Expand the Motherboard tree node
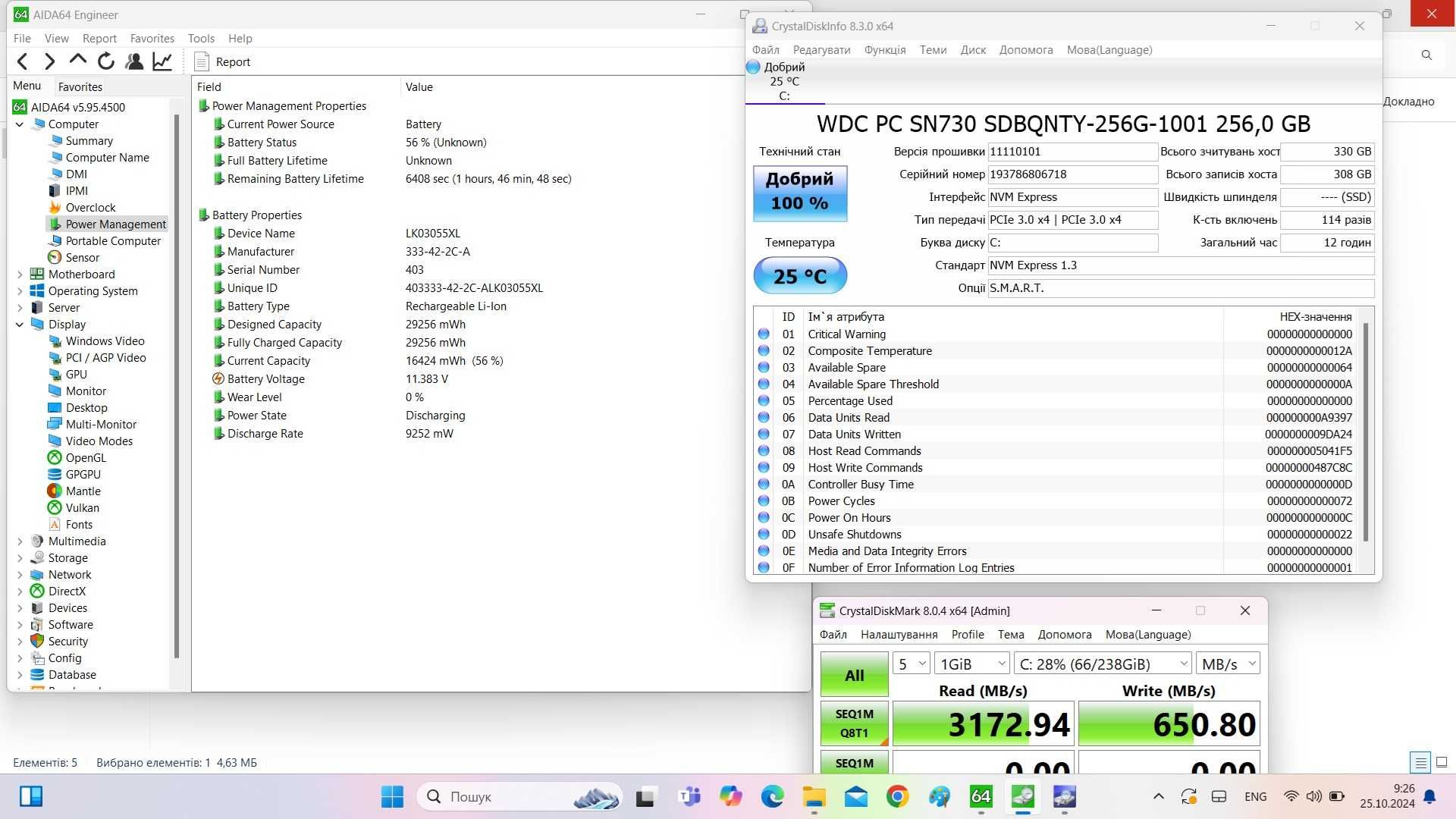Viewport: 1456px width, 819px height. [x=20, y=275]
